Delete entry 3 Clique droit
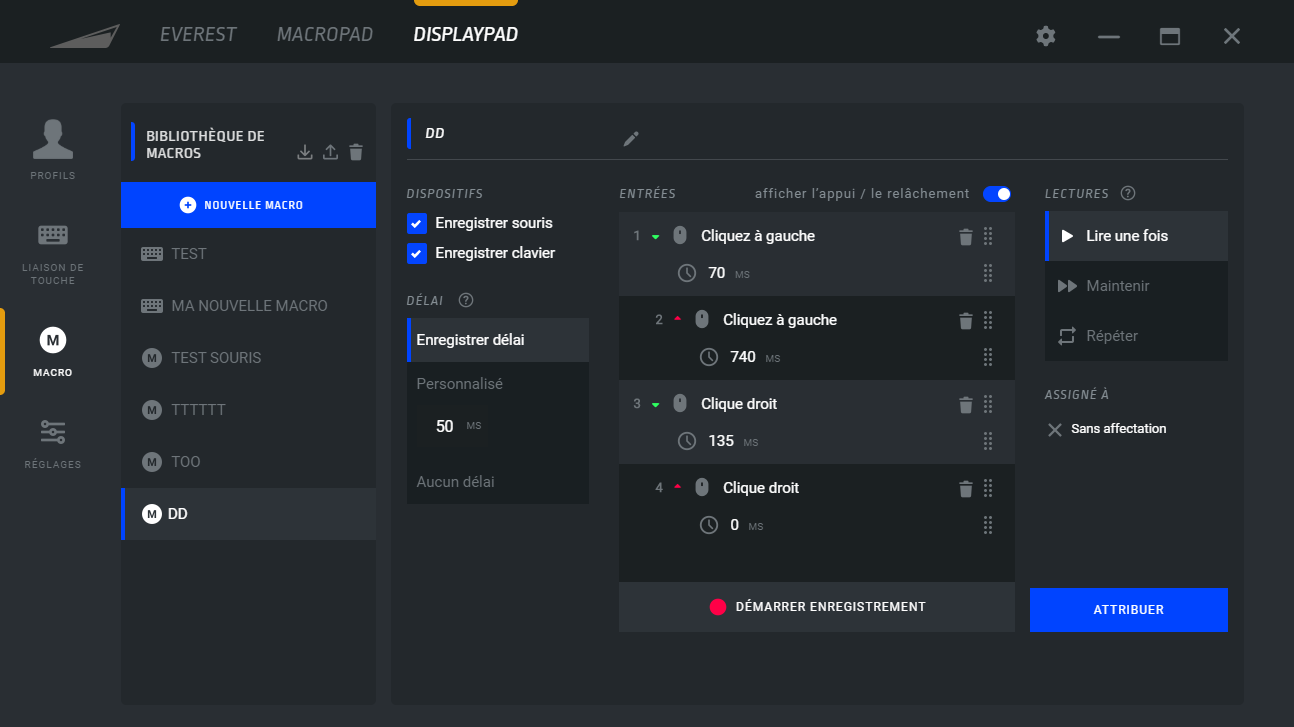Viewport: 1294px width, 727px height. (965, 405)
